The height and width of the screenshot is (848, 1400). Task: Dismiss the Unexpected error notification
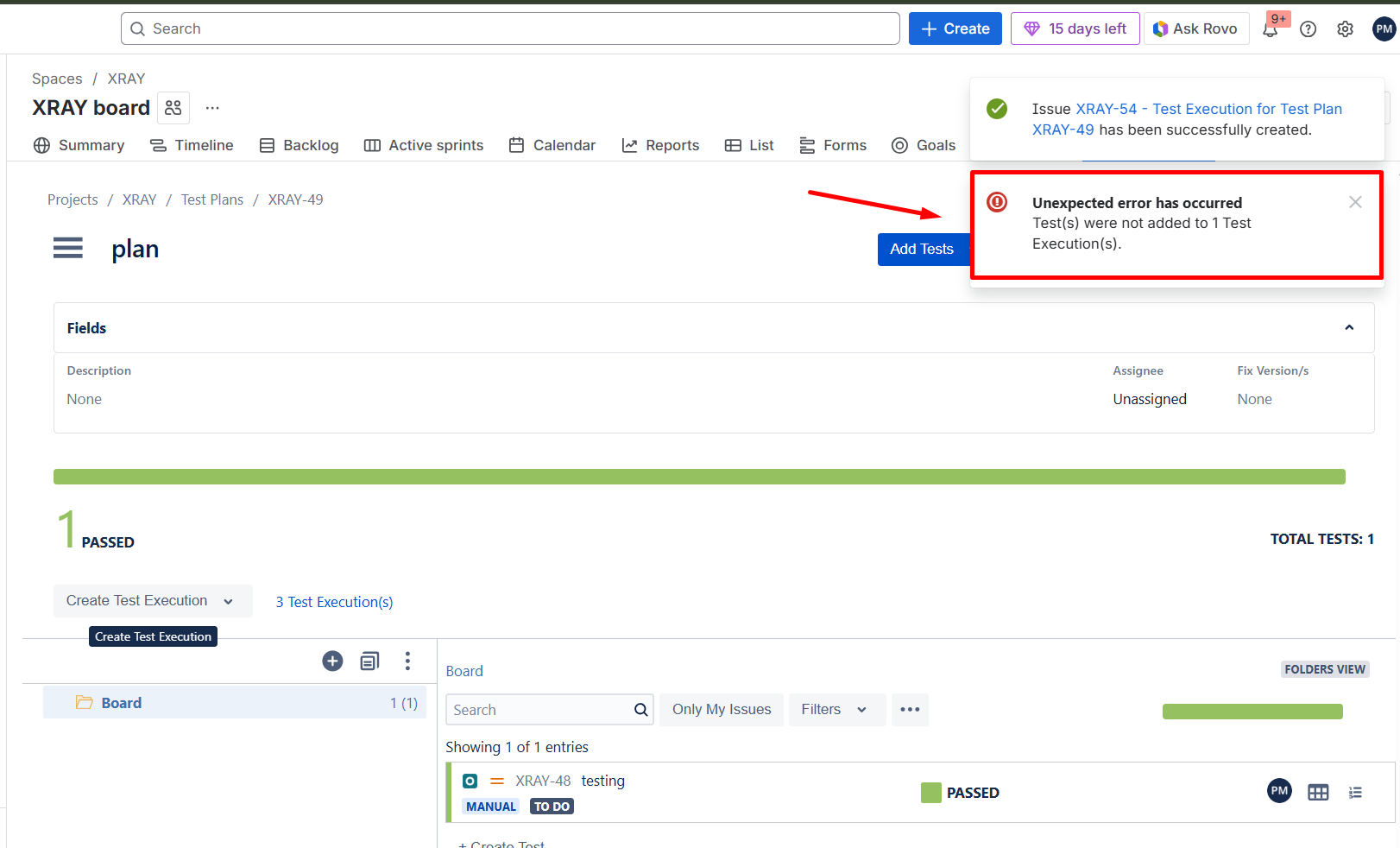[1355, 202]
